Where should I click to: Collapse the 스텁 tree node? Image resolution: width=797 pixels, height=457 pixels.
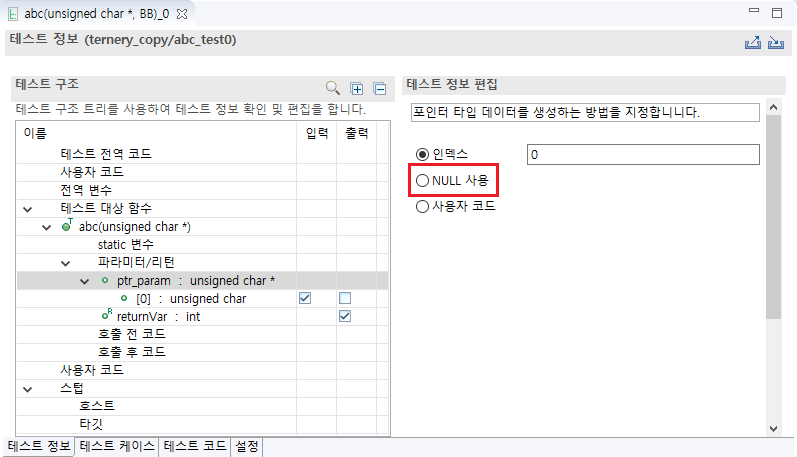click(x=27, y=389)
